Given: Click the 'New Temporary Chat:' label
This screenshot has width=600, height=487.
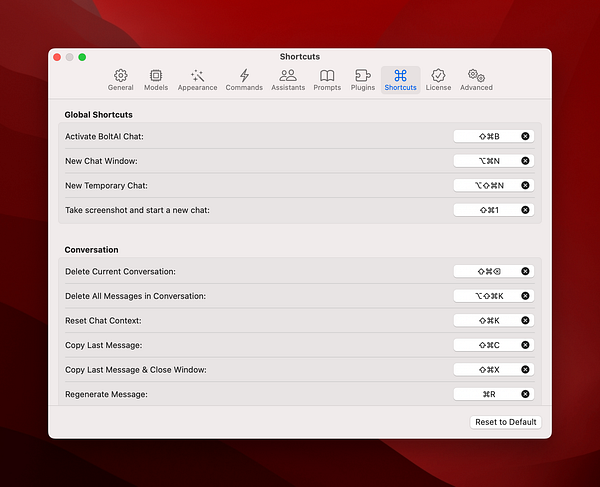Looking at the screenshot, I should [x=106, y=186].
